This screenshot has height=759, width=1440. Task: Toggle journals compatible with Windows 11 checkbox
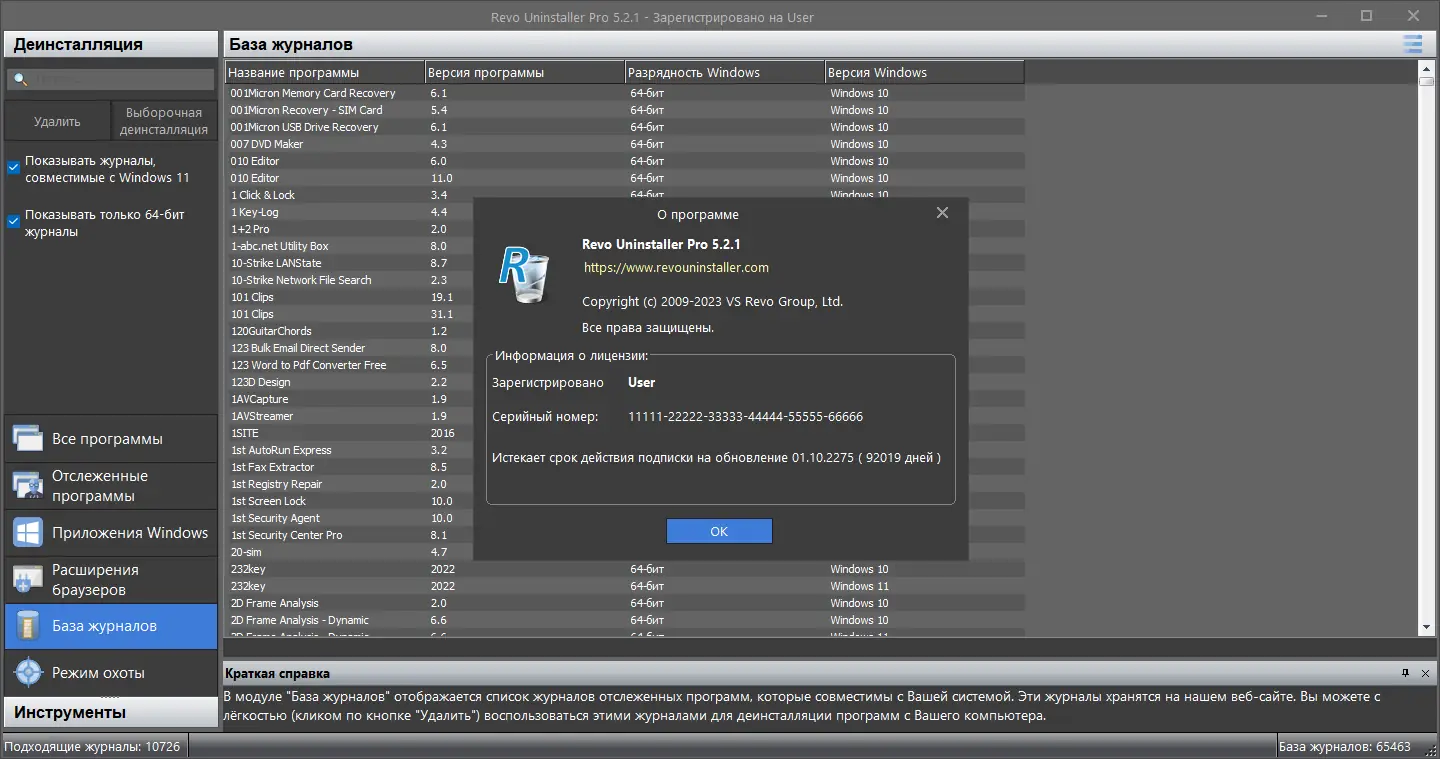[x=14, y=168]
